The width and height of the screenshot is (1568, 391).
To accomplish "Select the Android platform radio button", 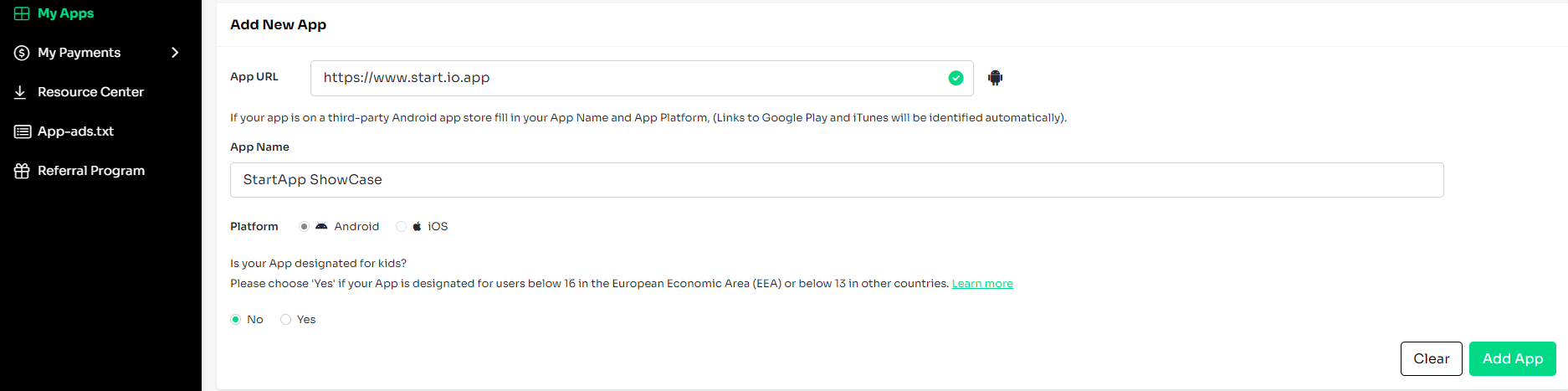I will pos(304,227).
